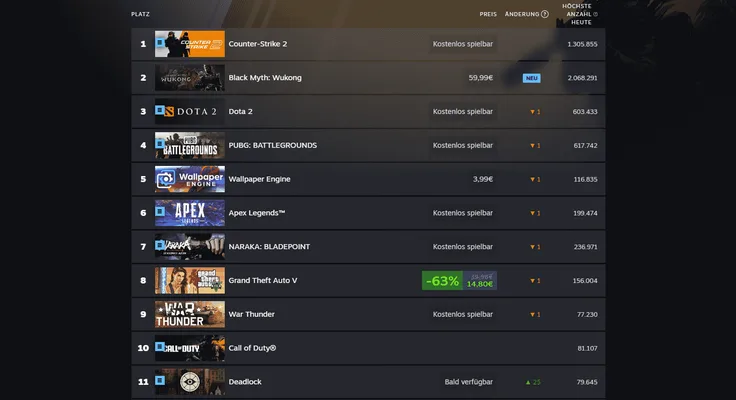The width and height of the screenshot is (736, 400).
Task: Click the peak count 81.107
Action: (x=587, y=348)
